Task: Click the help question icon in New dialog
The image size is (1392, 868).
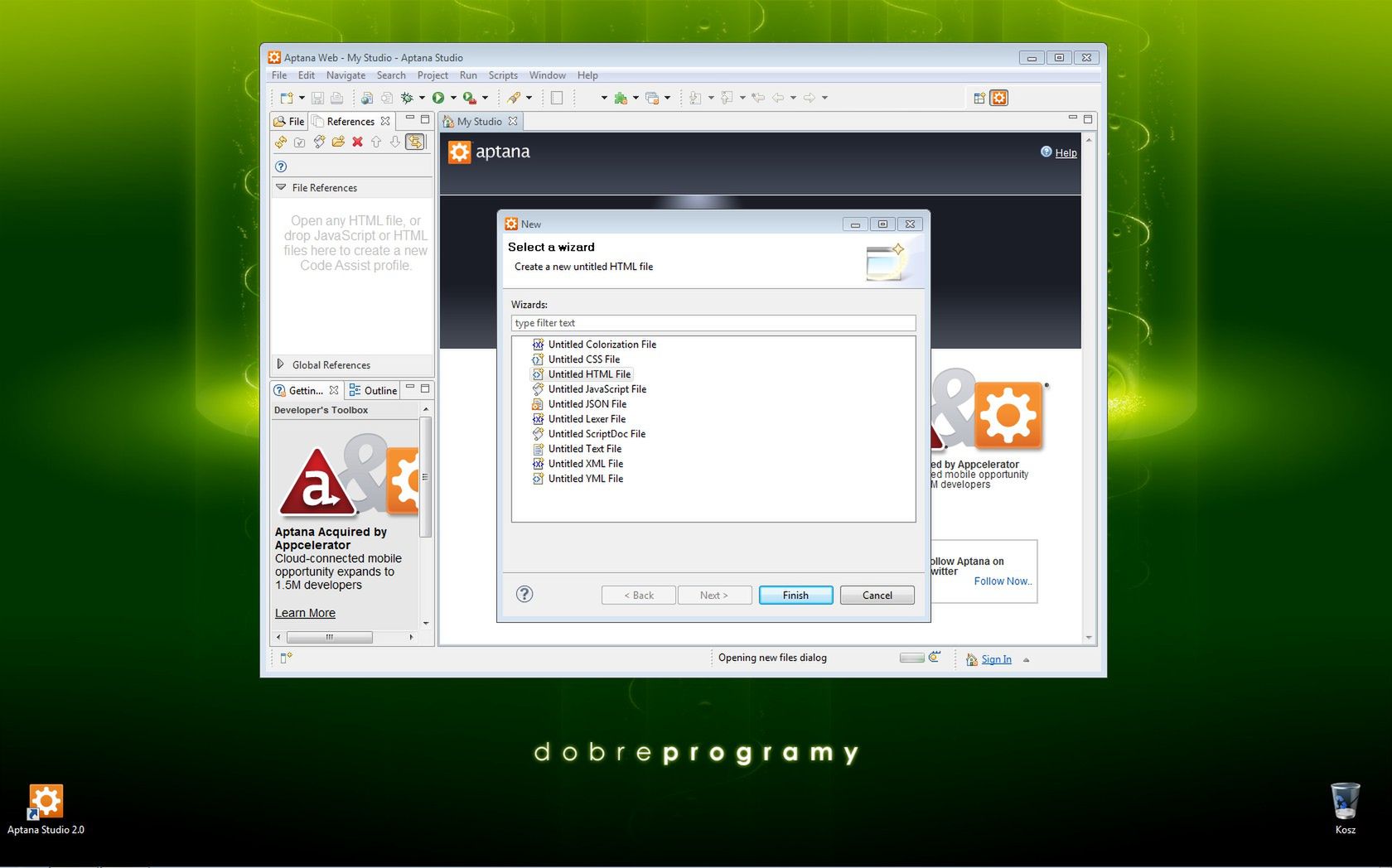Action: [x=524, y=594]
